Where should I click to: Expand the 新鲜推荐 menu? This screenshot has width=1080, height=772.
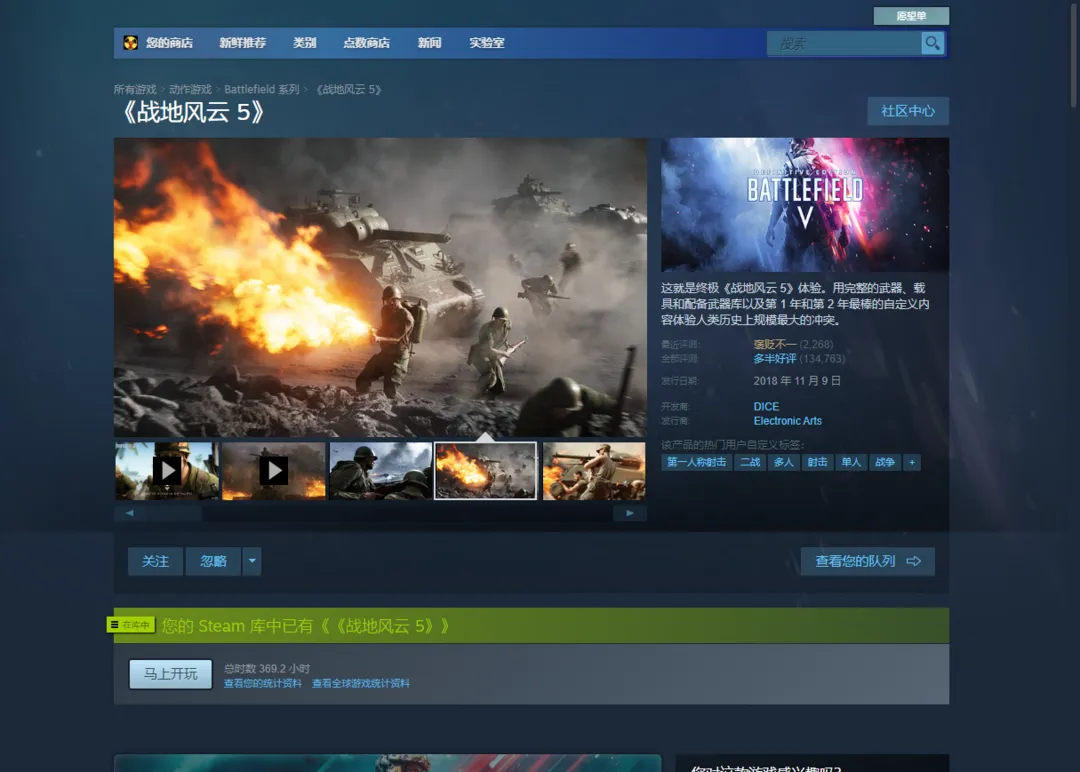[x=242, y=43]
